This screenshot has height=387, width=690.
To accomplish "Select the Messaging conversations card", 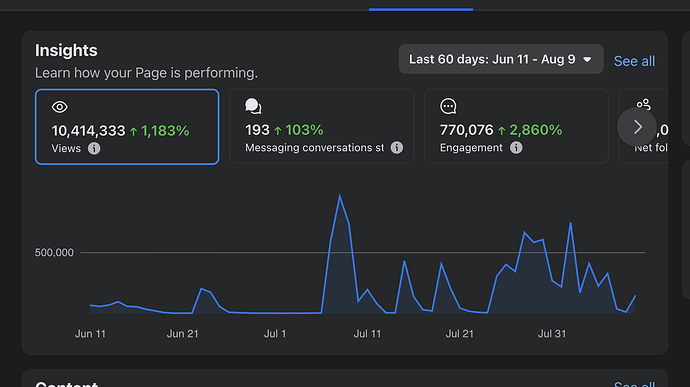I will click(x=322, y=126).
